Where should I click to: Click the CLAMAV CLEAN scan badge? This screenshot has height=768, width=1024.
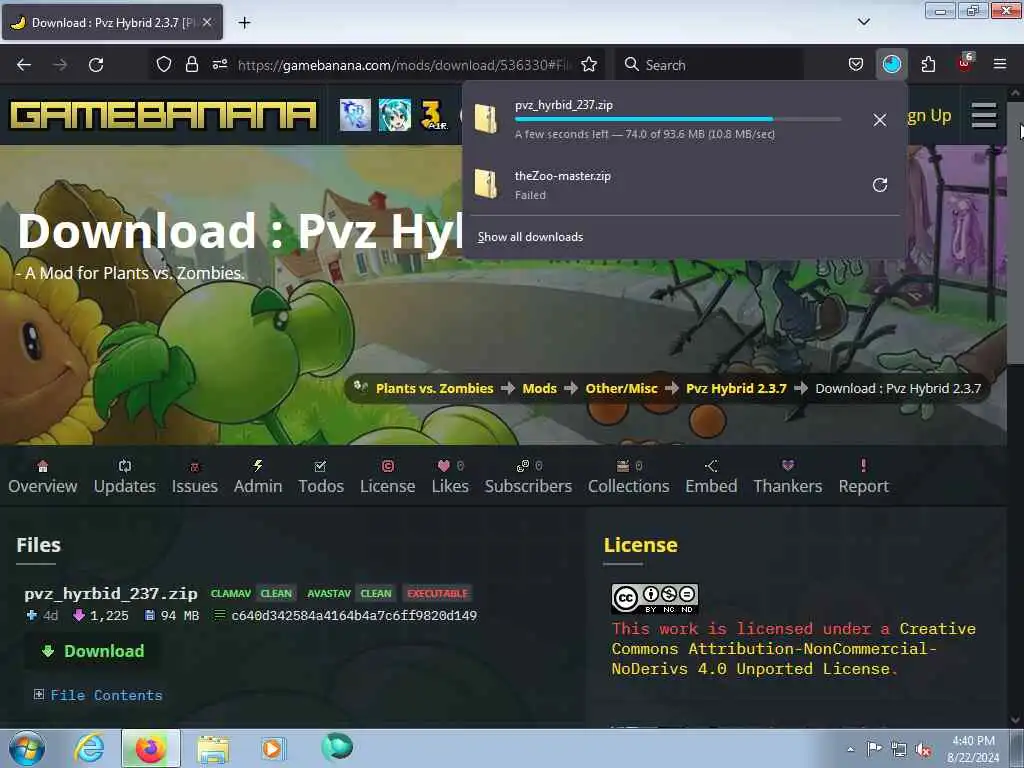pyautogui.click(x=251, y=594)
